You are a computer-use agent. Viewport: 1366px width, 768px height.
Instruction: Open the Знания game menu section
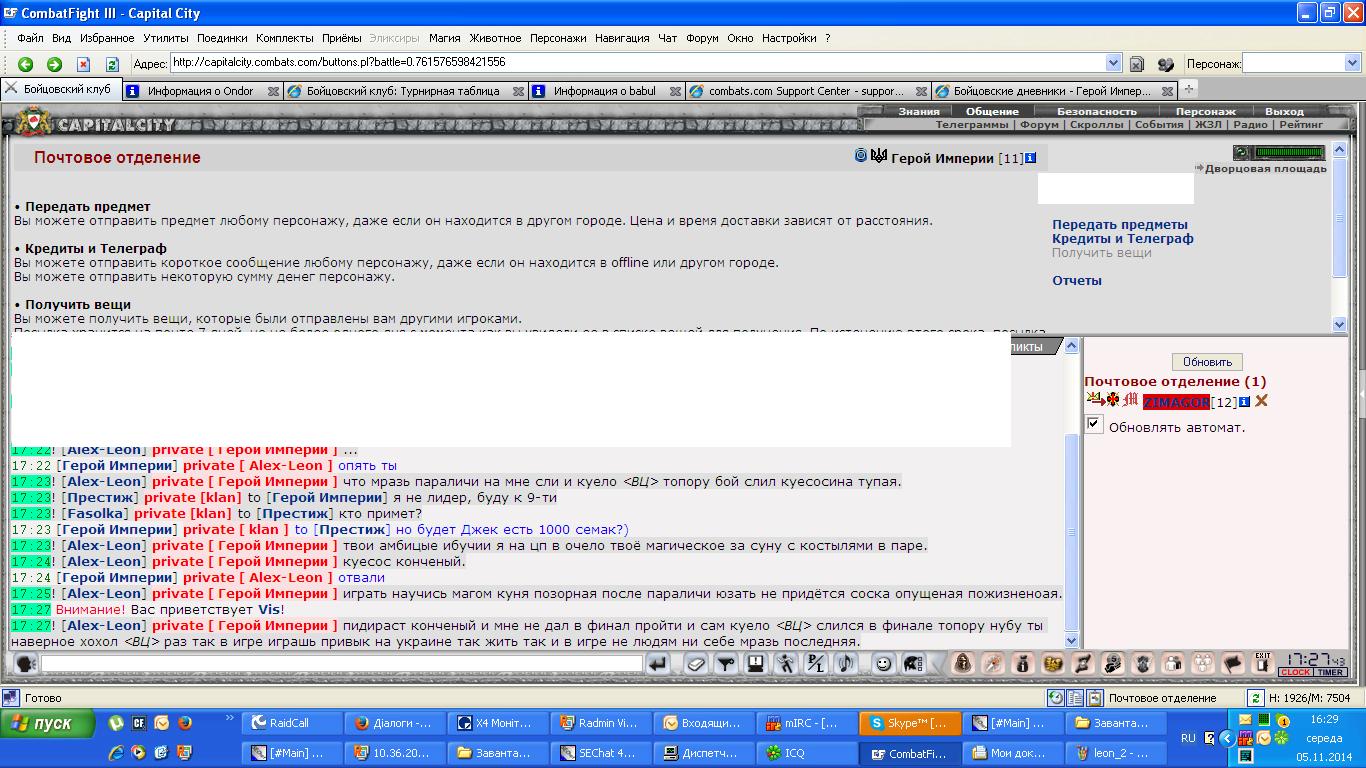coord(918,111)
